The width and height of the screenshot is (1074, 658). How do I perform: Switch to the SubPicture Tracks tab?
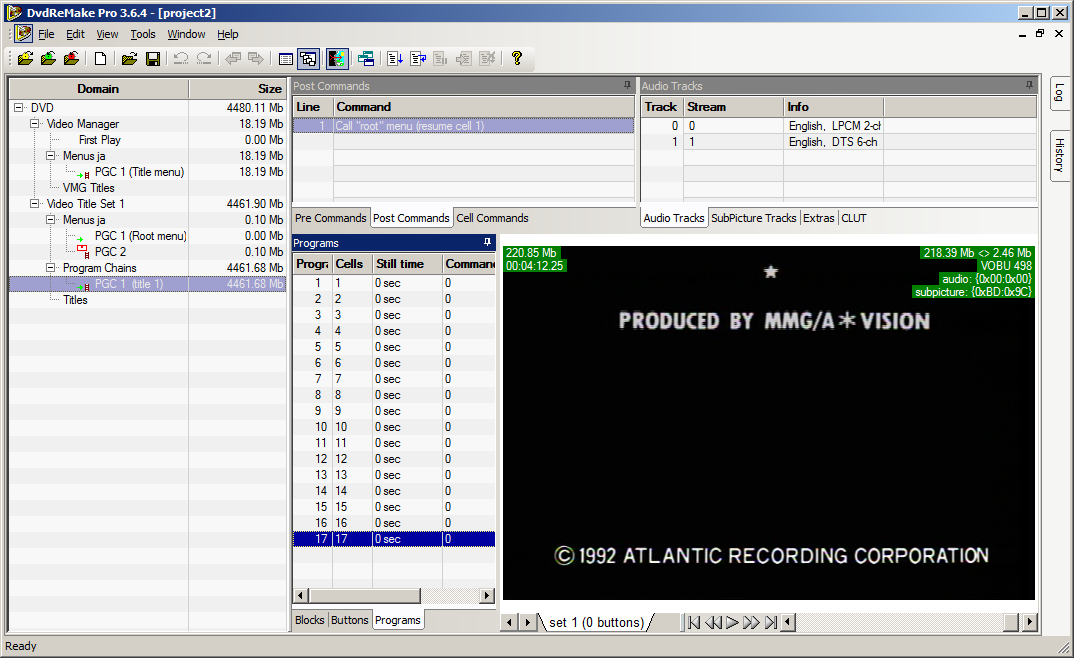pos(753,218)
